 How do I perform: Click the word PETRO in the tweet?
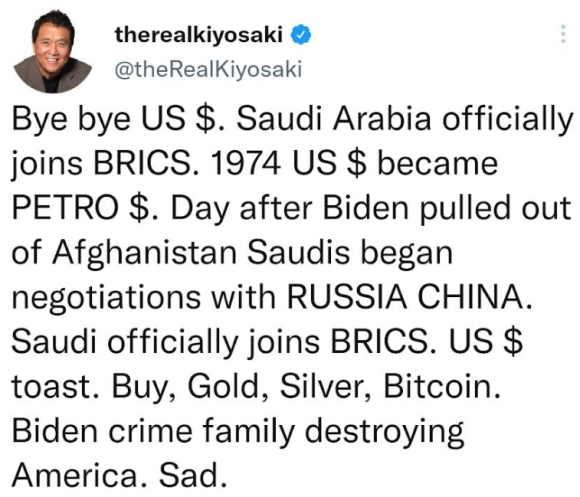point(65,209)
